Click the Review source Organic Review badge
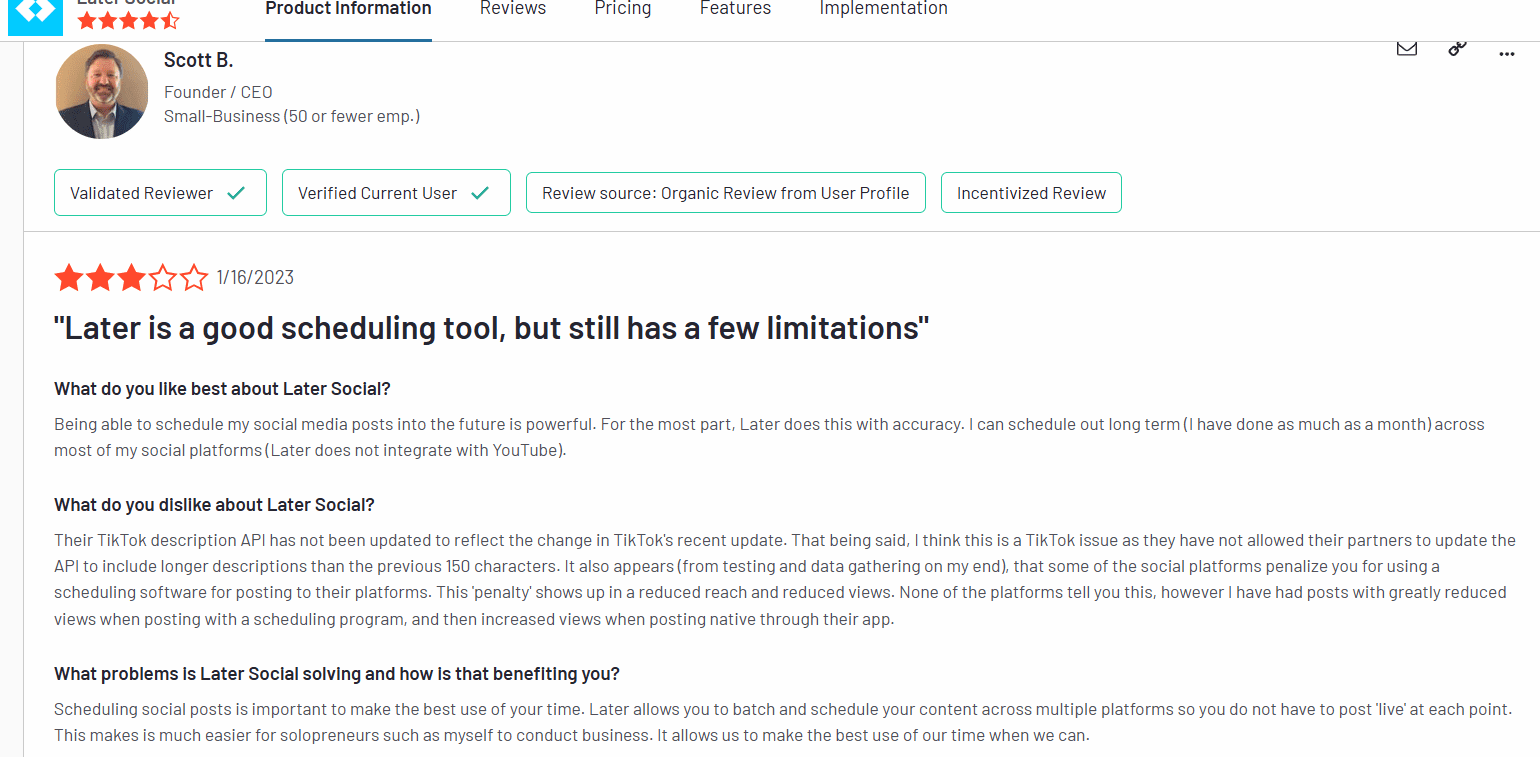The height and width of the screenshot is (757, 1540). click(x=725, y=193)
